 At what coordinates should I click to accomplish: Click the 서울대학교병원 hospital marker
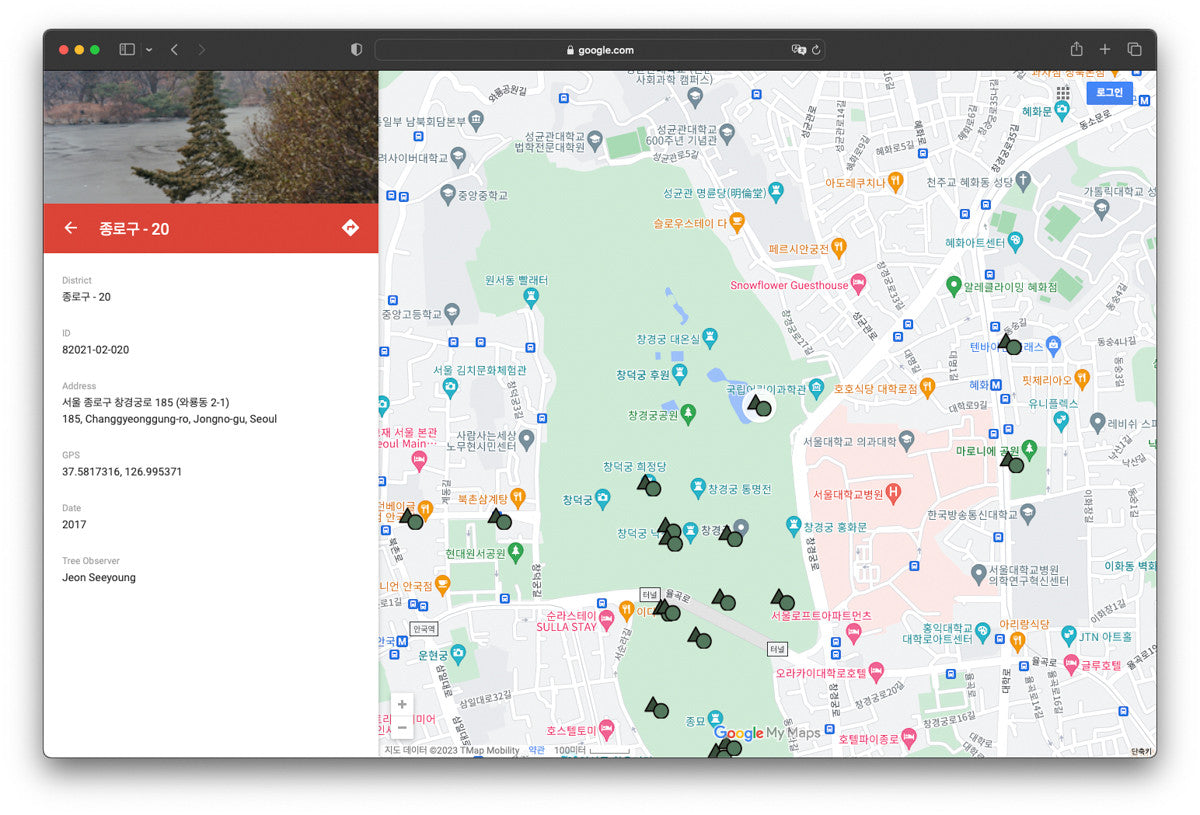pos(894,493)
